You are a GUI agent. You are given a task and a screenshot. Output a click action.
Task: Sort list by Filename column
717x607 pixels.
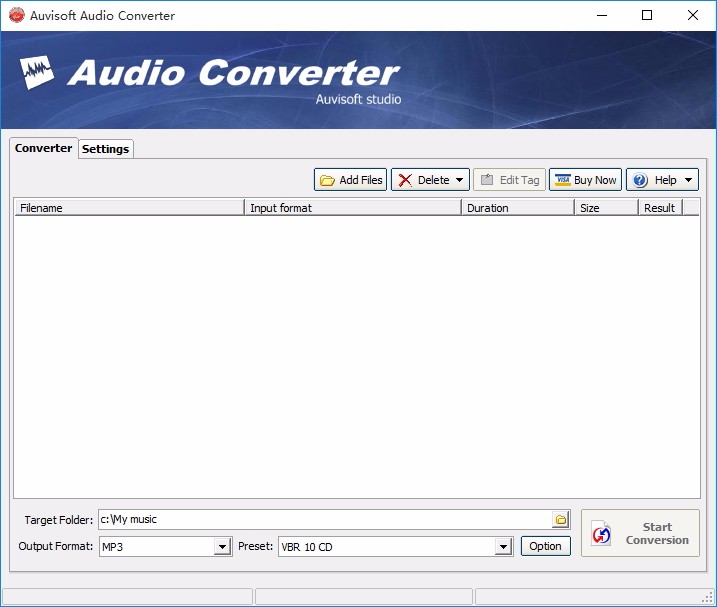(129, 208)
